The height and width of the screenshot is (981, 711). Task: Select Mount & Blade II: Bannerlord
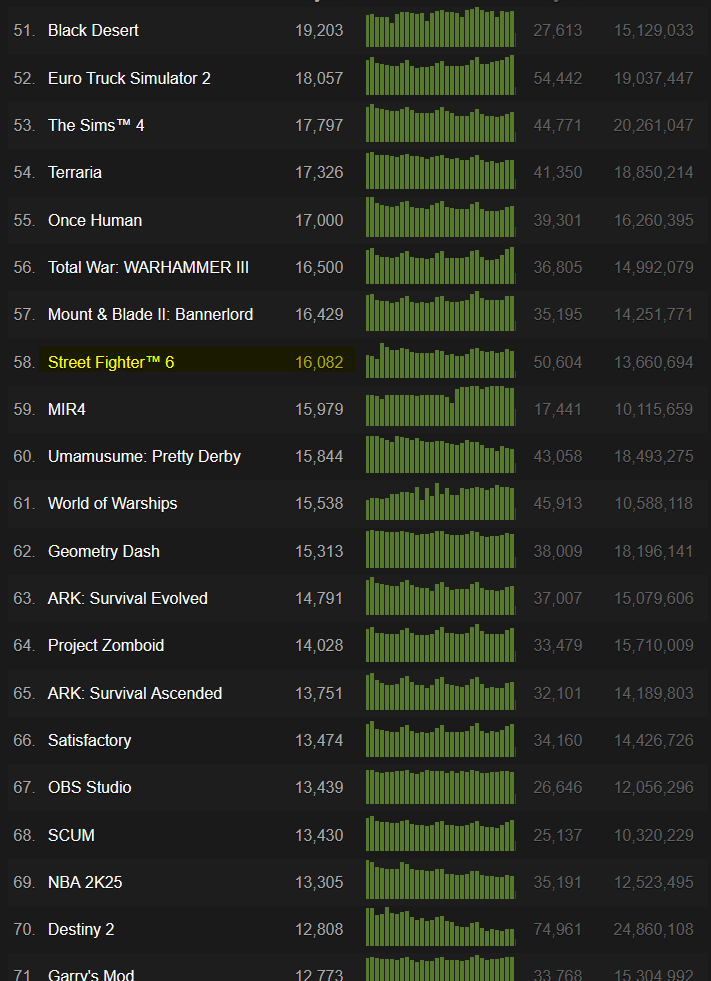[x=151, y=314]
